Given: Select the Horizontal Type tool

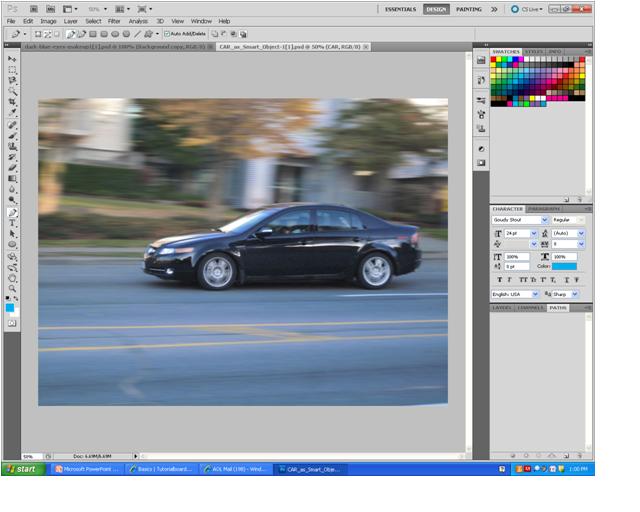Looking at the screenshot, I should tap(12, 223).
